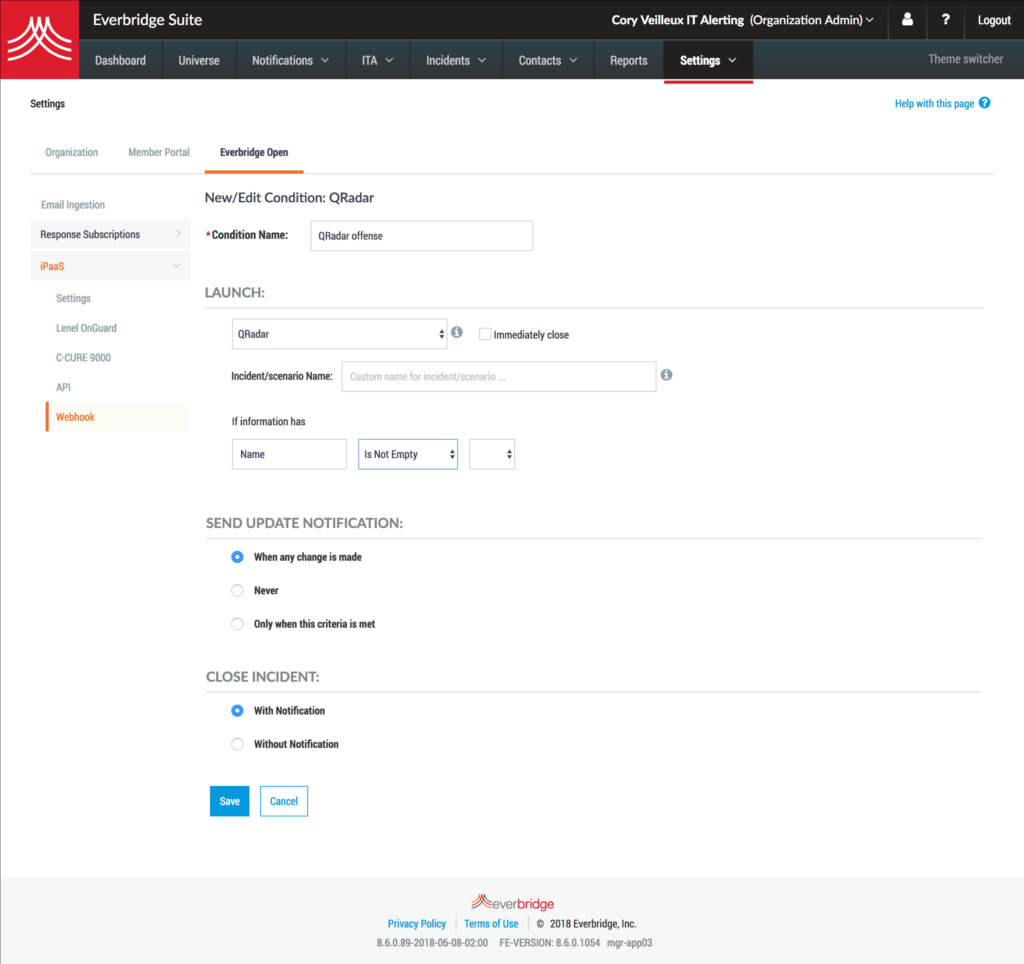Open the Reports menu item
Screen dimensions: 1024x964
pos(629,60)
